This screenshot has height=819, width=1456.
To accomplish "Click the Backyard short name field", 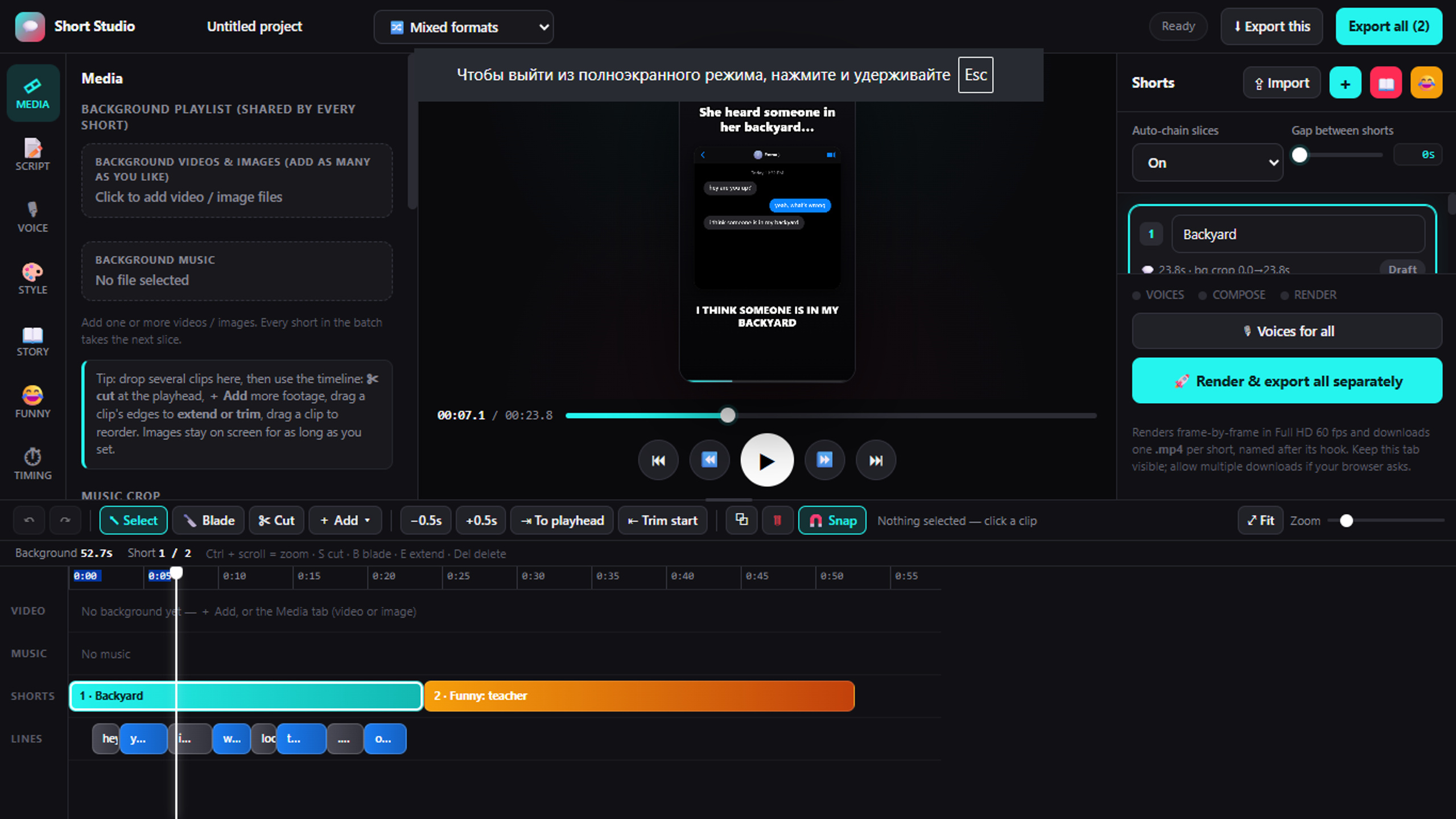I will pyautogui.click(x=1298, y=234).
